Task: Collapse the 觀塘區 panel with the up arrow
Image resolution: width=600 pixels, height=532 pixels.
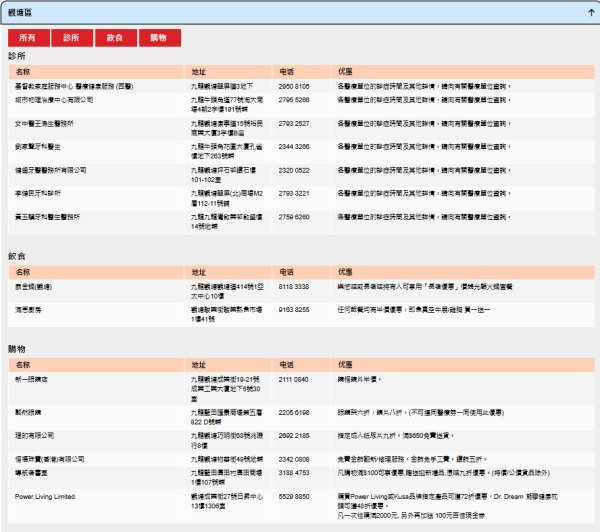Action: [x=591, y=13]
